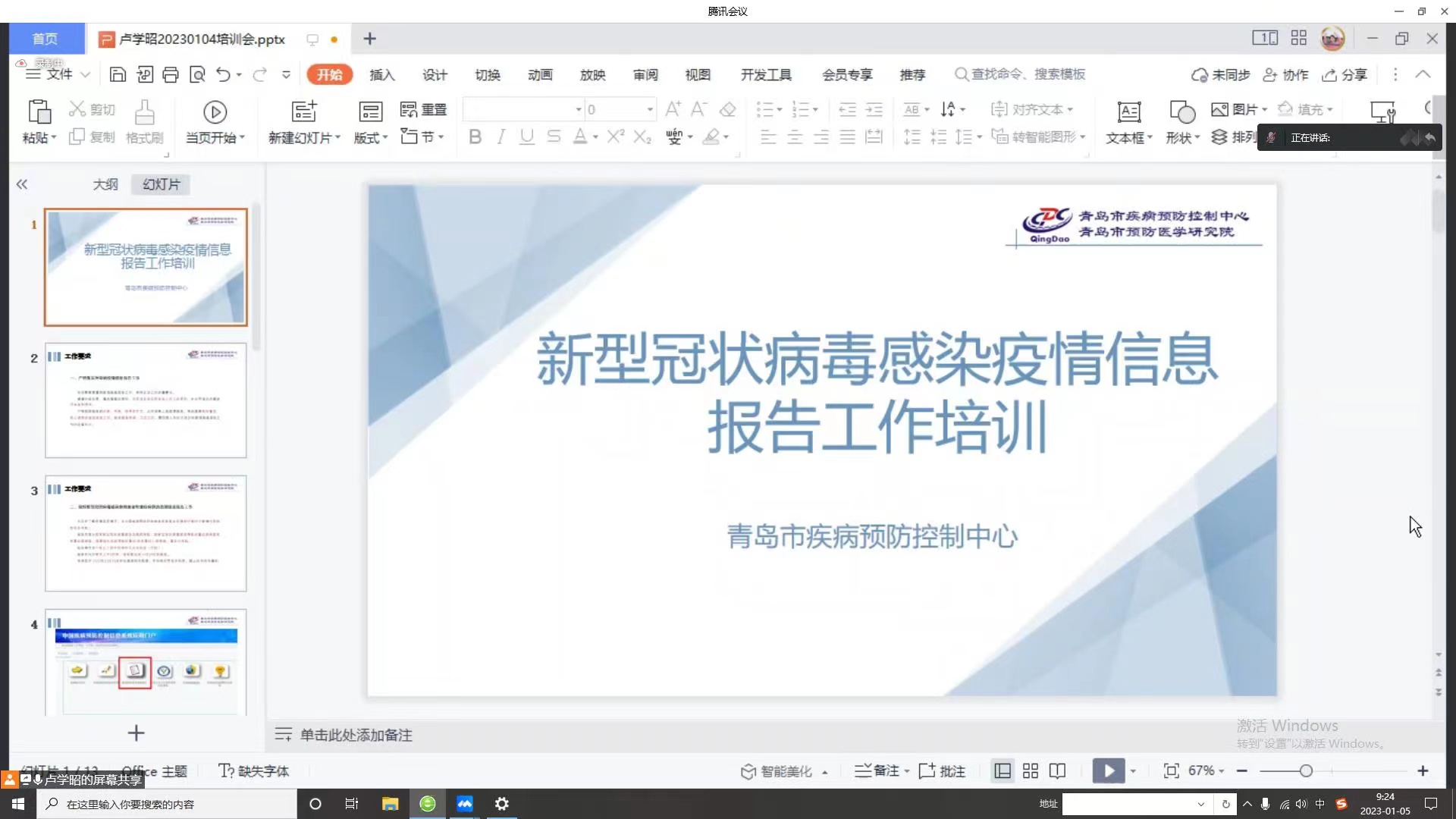Click the Print icon in quick toolbar
Image resolution: width=1456 pixels, height=819 pixels.
coord(171,74)
